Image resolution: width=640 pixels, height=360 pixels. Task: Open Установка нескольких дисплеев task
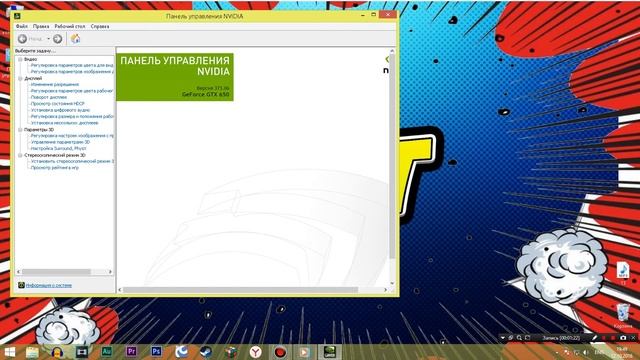click(64, 122)
